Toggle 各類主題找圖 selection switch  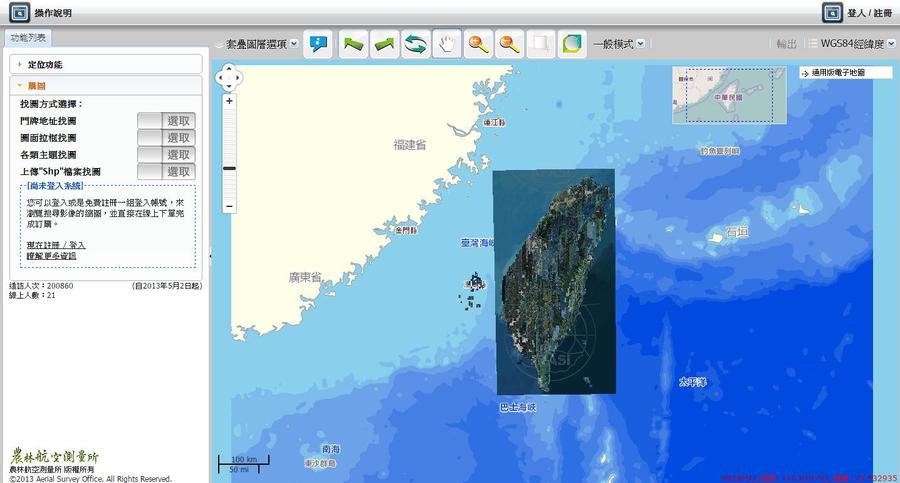(166, 154)
